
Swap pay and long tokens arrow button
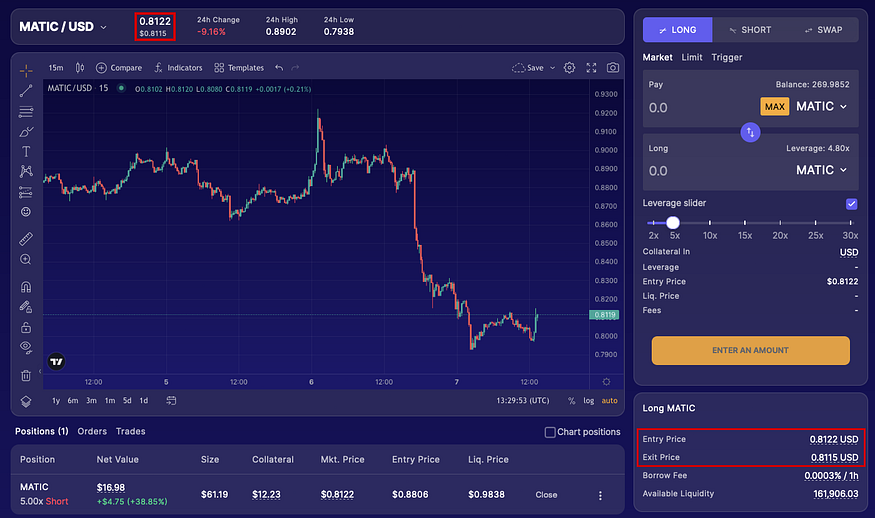coord(750,132)
